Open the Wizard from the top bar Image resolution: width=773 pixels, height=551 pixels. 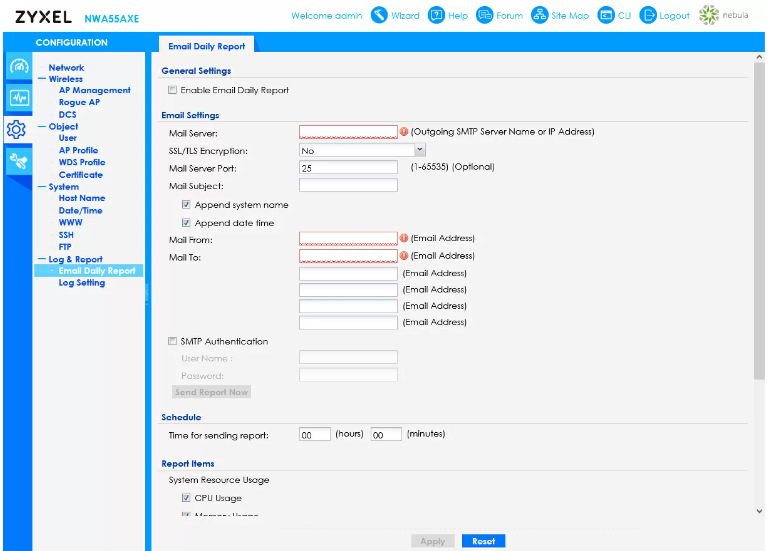click(x=379, y=16)
